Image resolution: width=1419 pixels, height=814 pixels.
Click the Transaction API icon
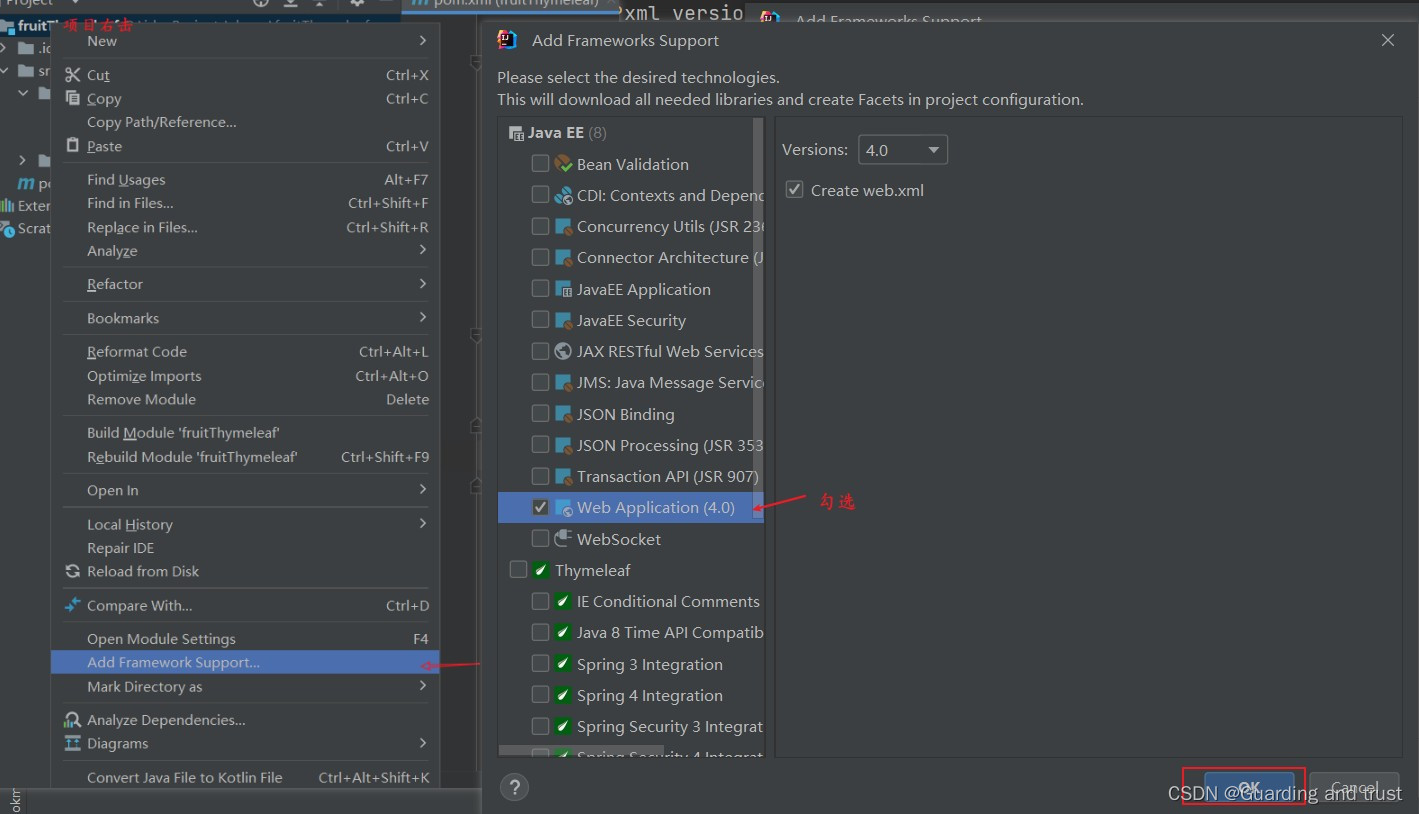pos(563,476)
